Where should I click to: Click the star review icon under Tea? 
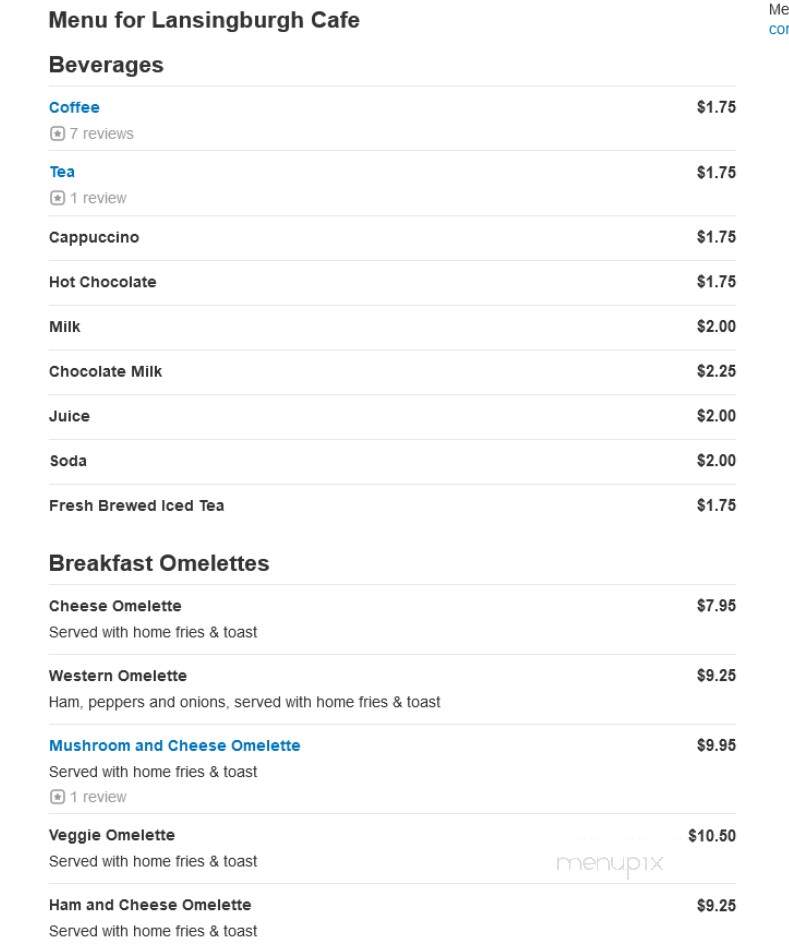pos(57,198)
